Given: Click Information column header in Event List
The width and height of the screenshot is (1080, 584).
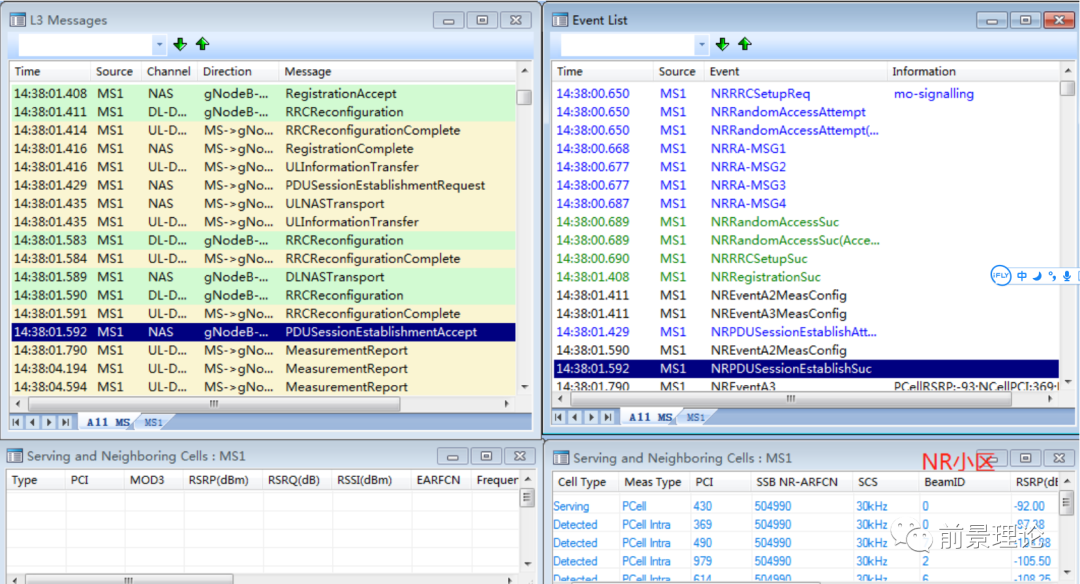Looking at the screenshot, I should pyautogui.click(x=973, y=71).
